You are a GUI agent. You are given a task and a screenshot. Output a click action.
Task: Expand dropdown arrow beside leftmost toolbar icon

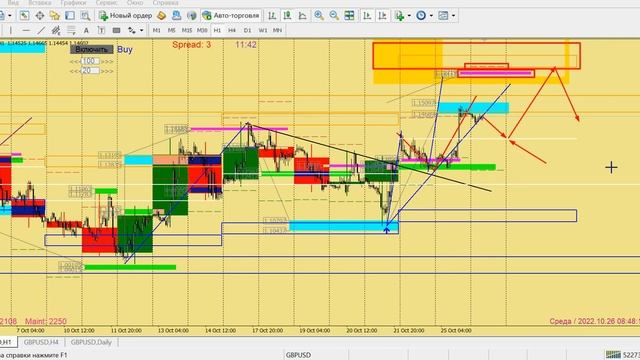tap(9, 16)
